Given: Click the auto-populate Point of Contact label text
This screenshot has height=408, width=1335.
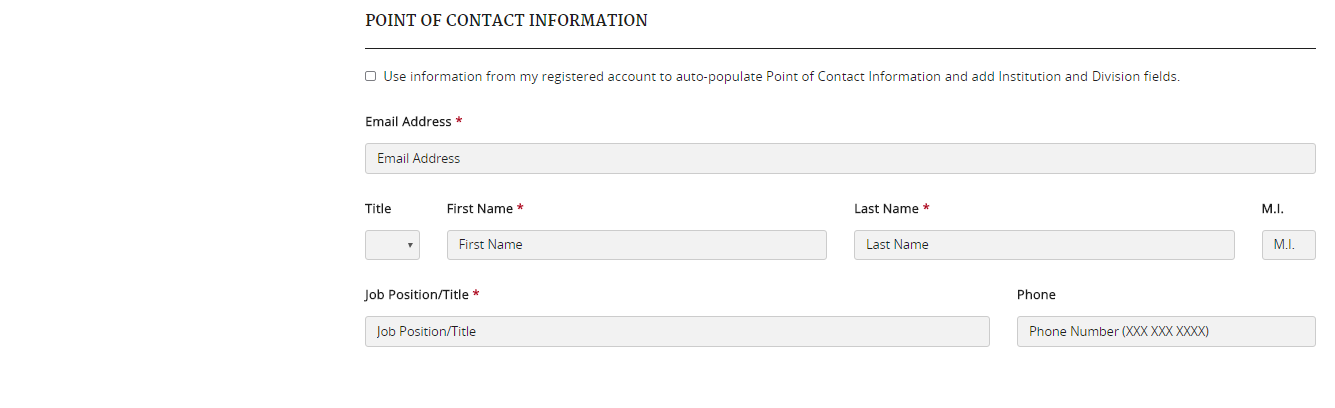Looking at the screenshot, I should 781,76.
